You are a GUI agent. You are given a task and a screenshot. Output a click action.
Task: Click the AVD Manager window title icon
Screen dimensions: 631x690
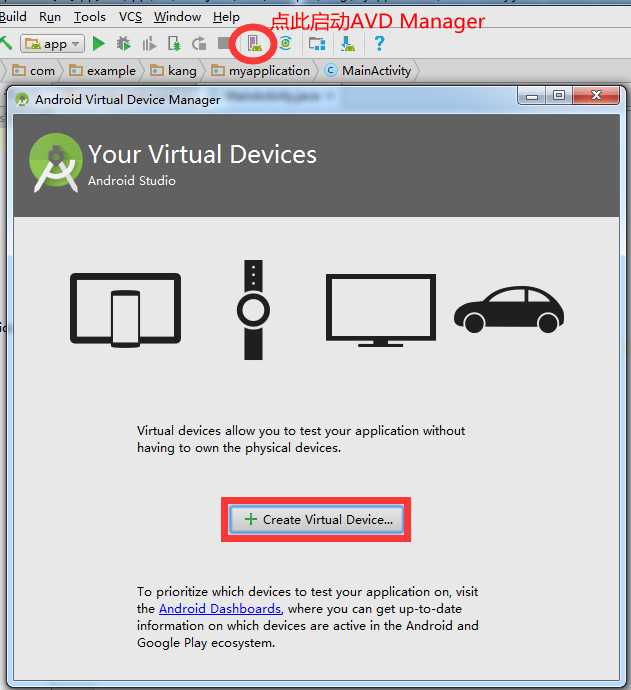[22, 99]
